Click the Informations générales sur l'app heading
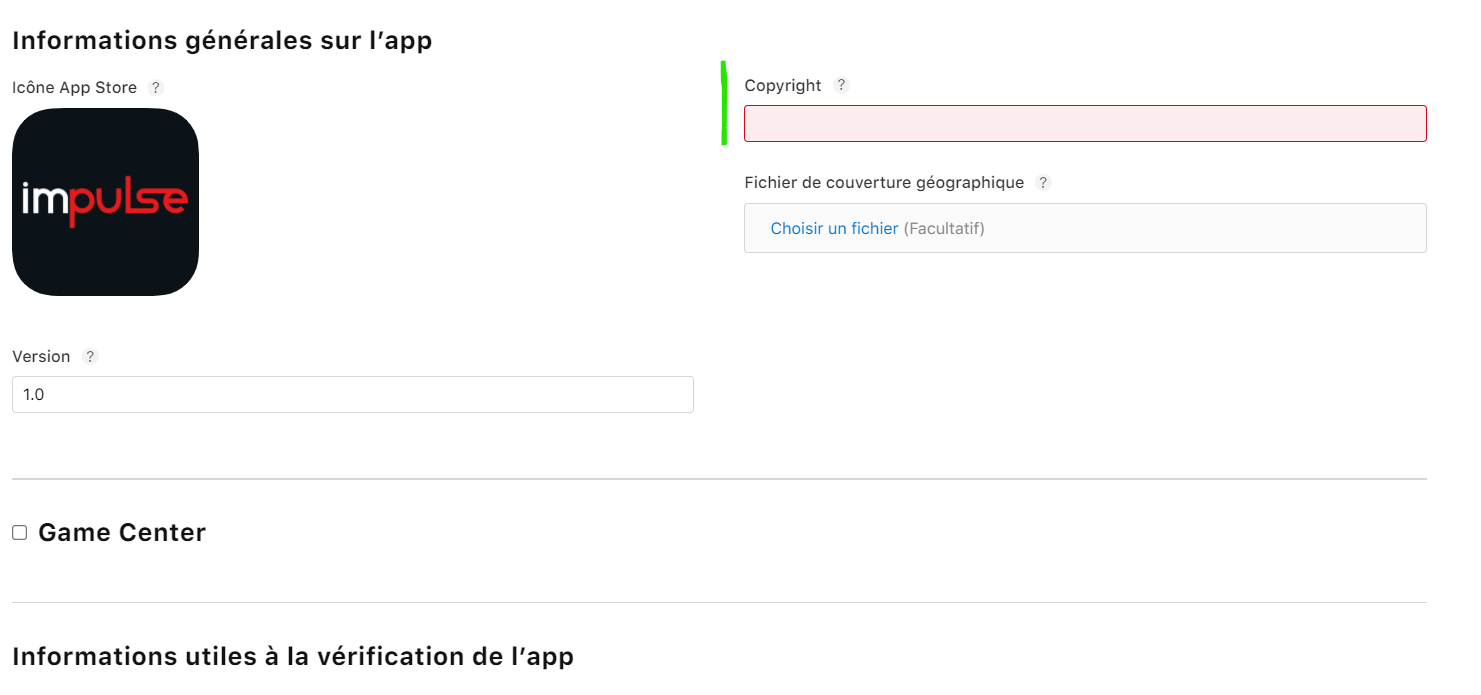This screenshot has width=1481, height=695. [x=222, y=41]
